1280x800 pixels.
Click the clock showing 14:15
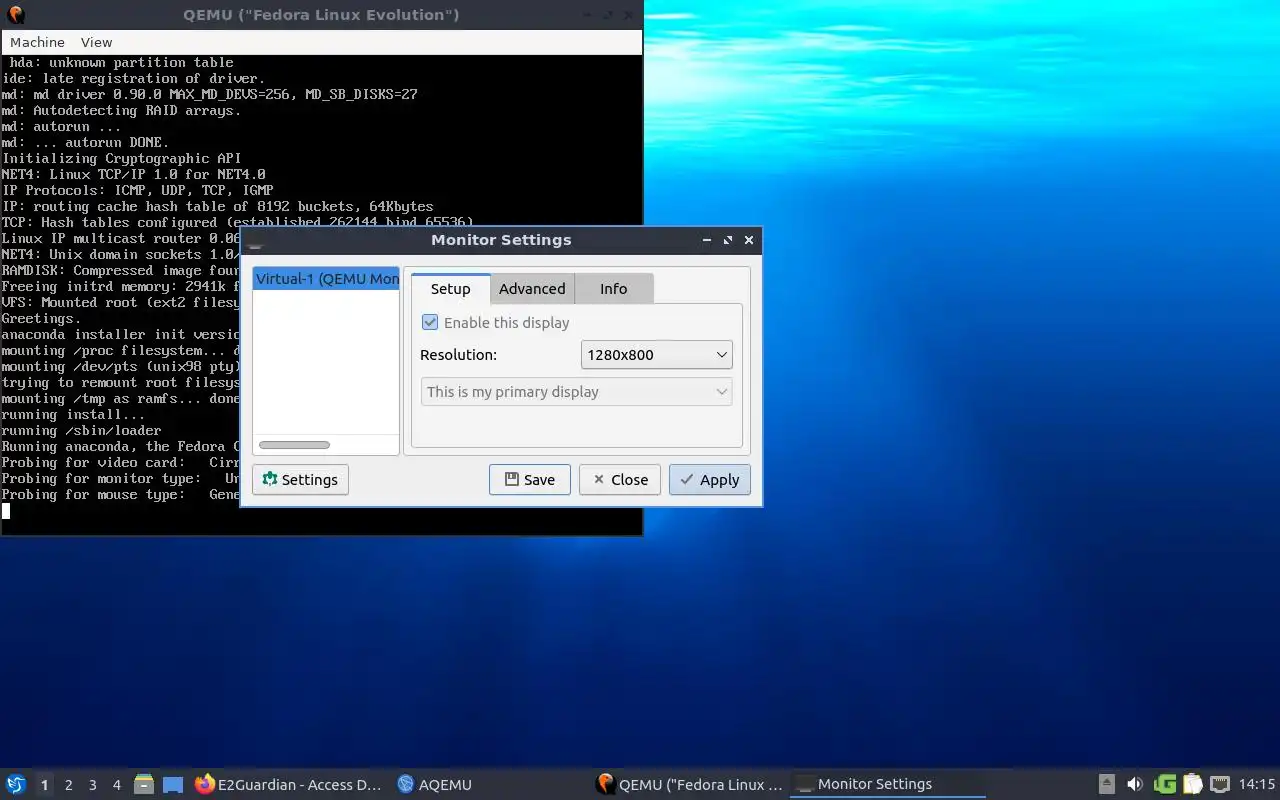point(1257,785)
